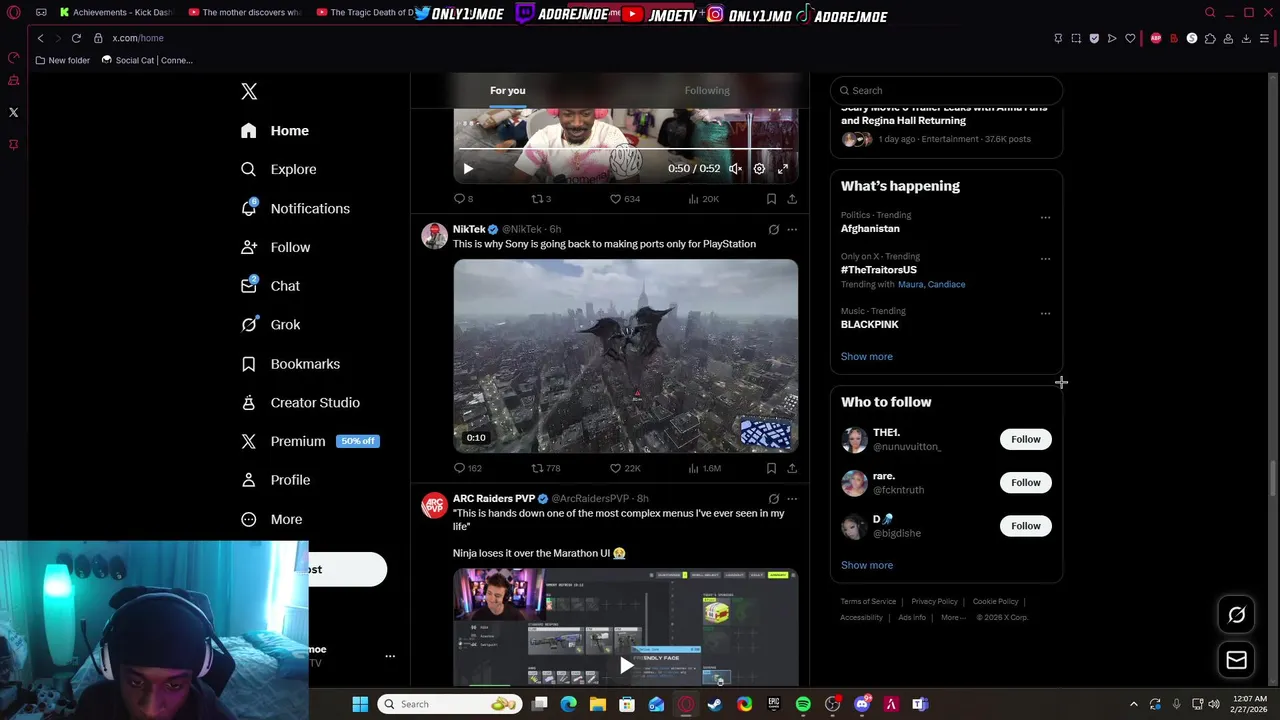Open browser downloads icon
Image resolution: width=1280 pixels, height=720 pixels.
1246,38
